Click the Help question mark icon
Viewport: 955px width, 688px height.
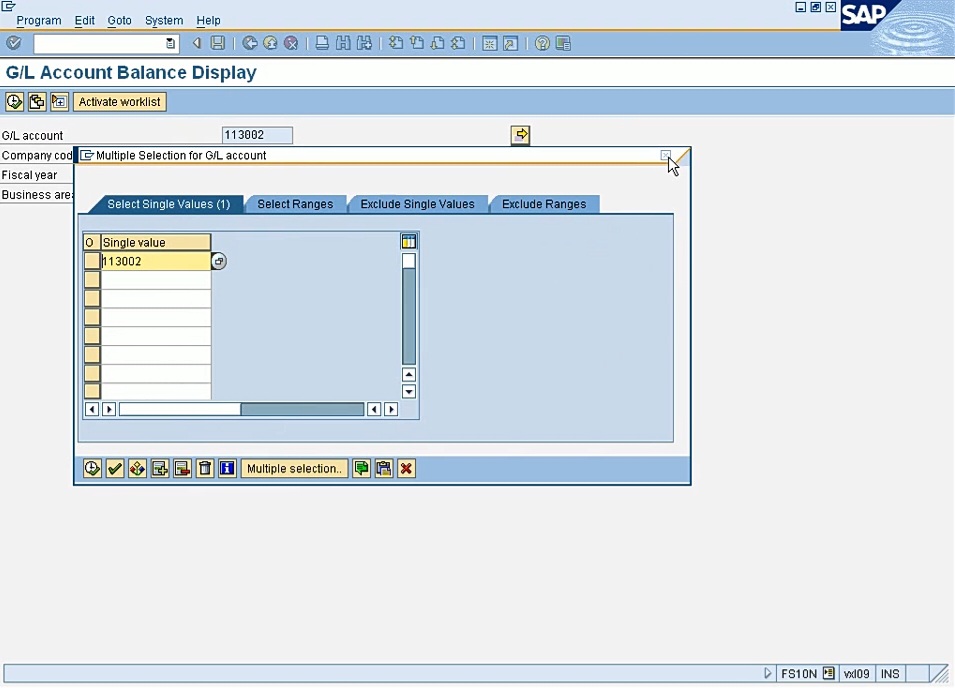pyautogui.click(x=542, y=43)
